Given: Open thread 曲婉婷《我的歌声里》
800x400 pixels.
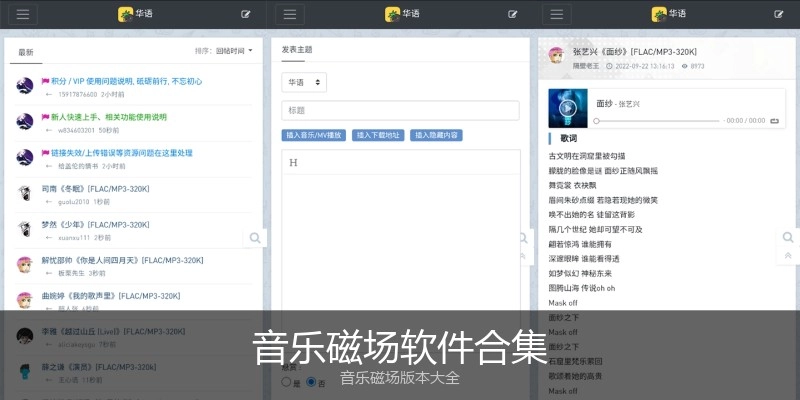Looking at the screenshot, I should (111, 296).
